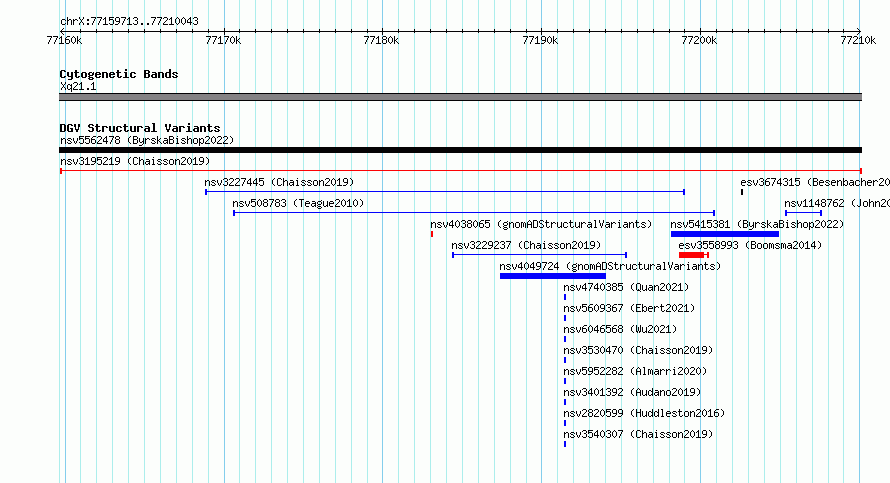
Task: Click the Xq21.1 band label
Action: click(78, 86)
